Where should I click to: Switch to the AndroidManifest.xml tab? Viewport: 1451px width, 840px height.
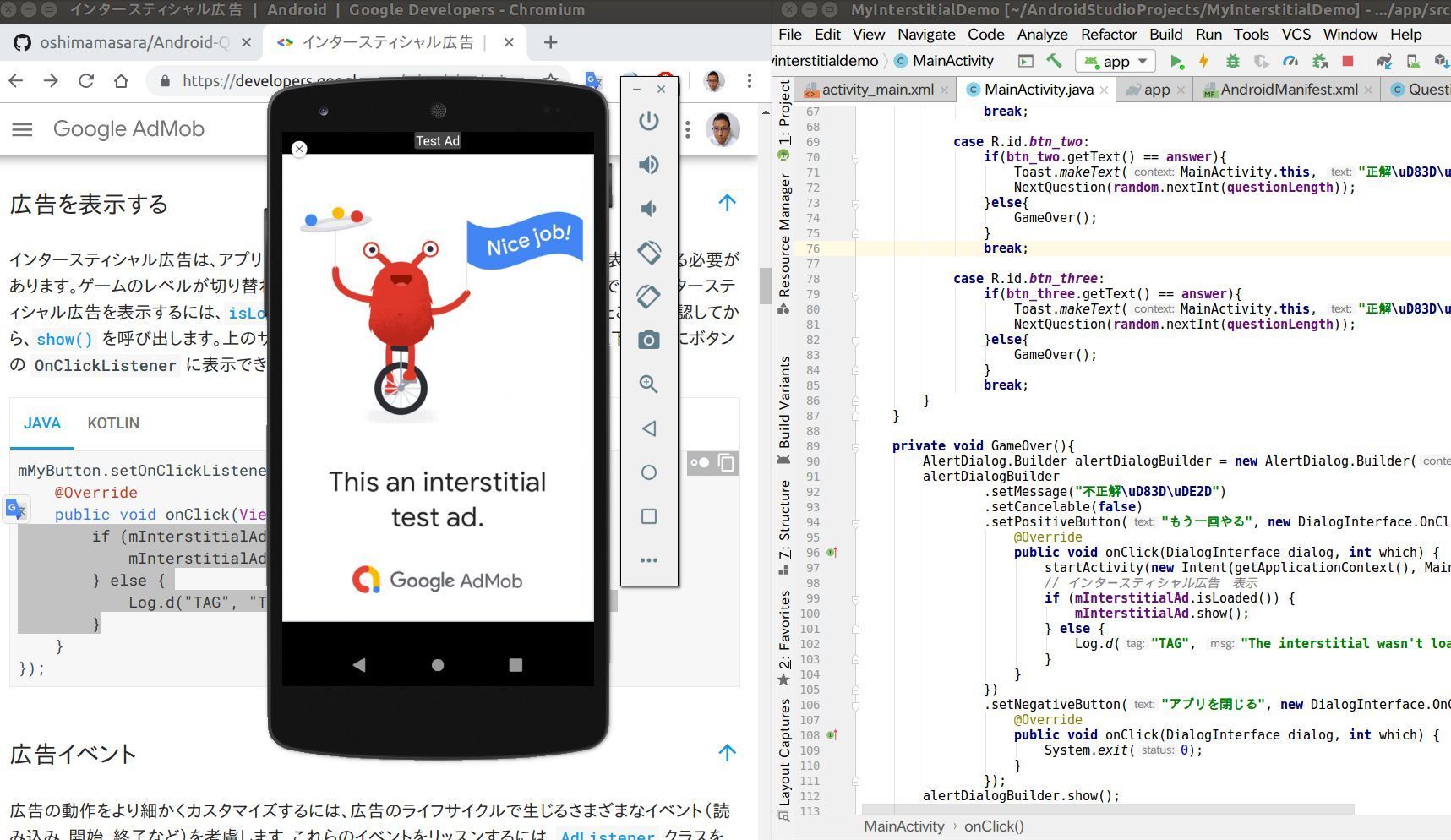[x=1288, y=90]
